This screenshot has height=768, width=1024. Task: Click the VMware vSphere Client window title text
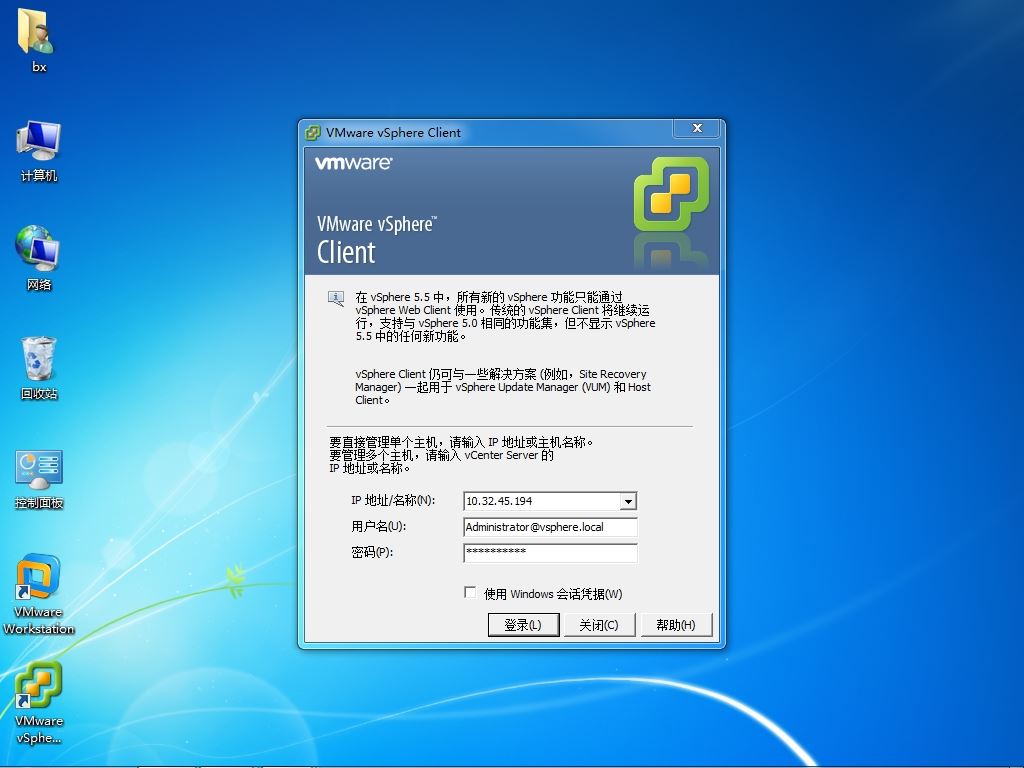[393, 133]
